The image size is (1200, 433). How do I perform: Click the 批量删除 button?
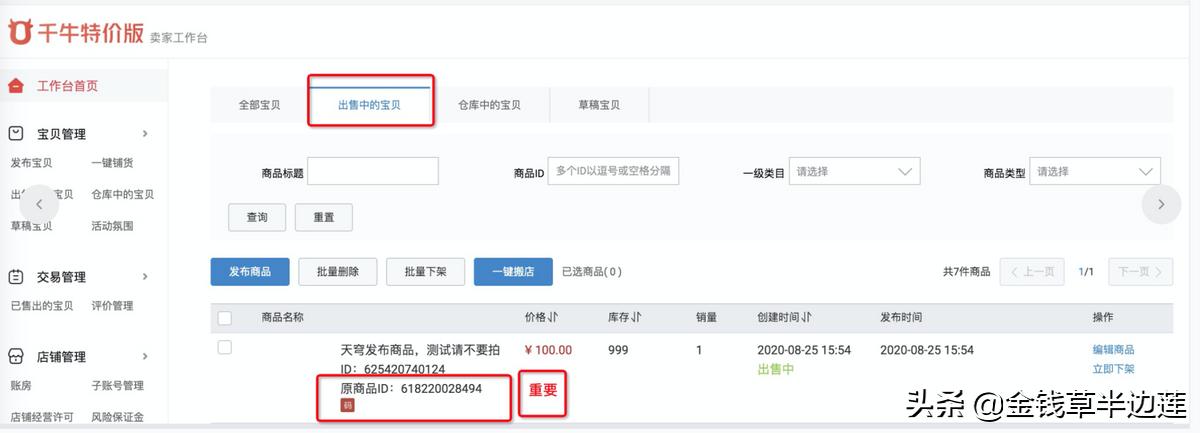337,271
